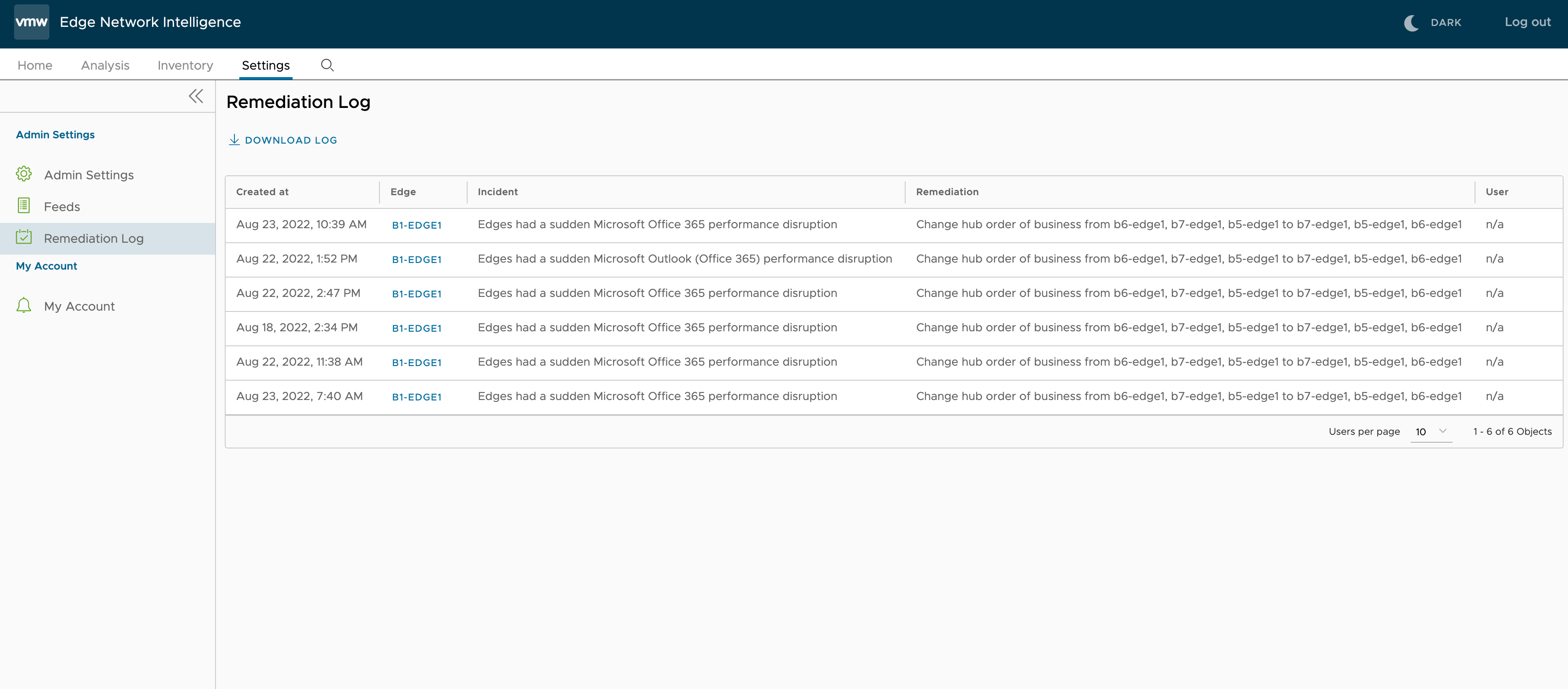Select Users per page count field
1568x689 pixels.
tap(1429, 431)
